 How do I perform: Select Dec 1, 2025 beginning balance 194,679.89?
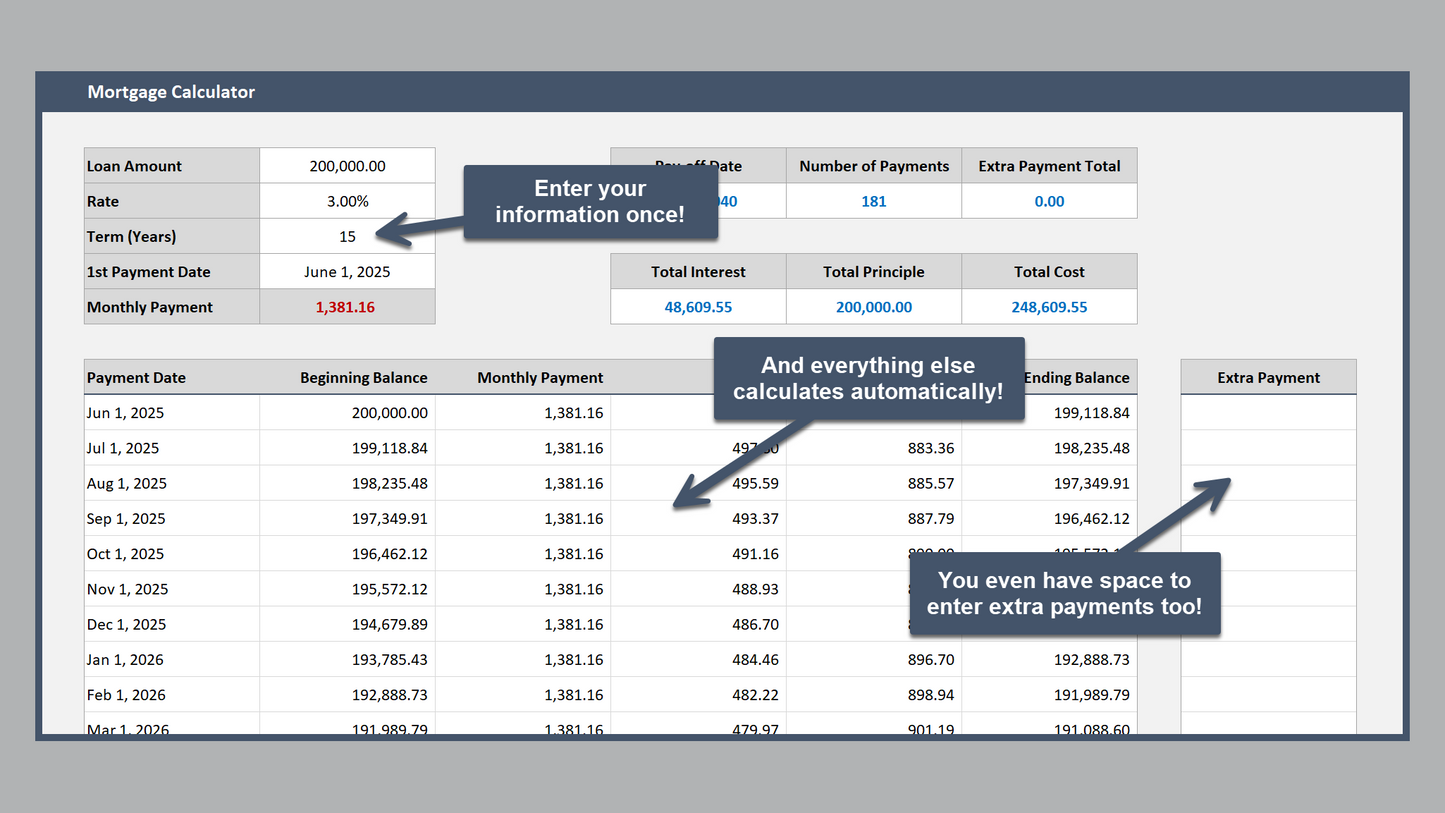(347, 624)
